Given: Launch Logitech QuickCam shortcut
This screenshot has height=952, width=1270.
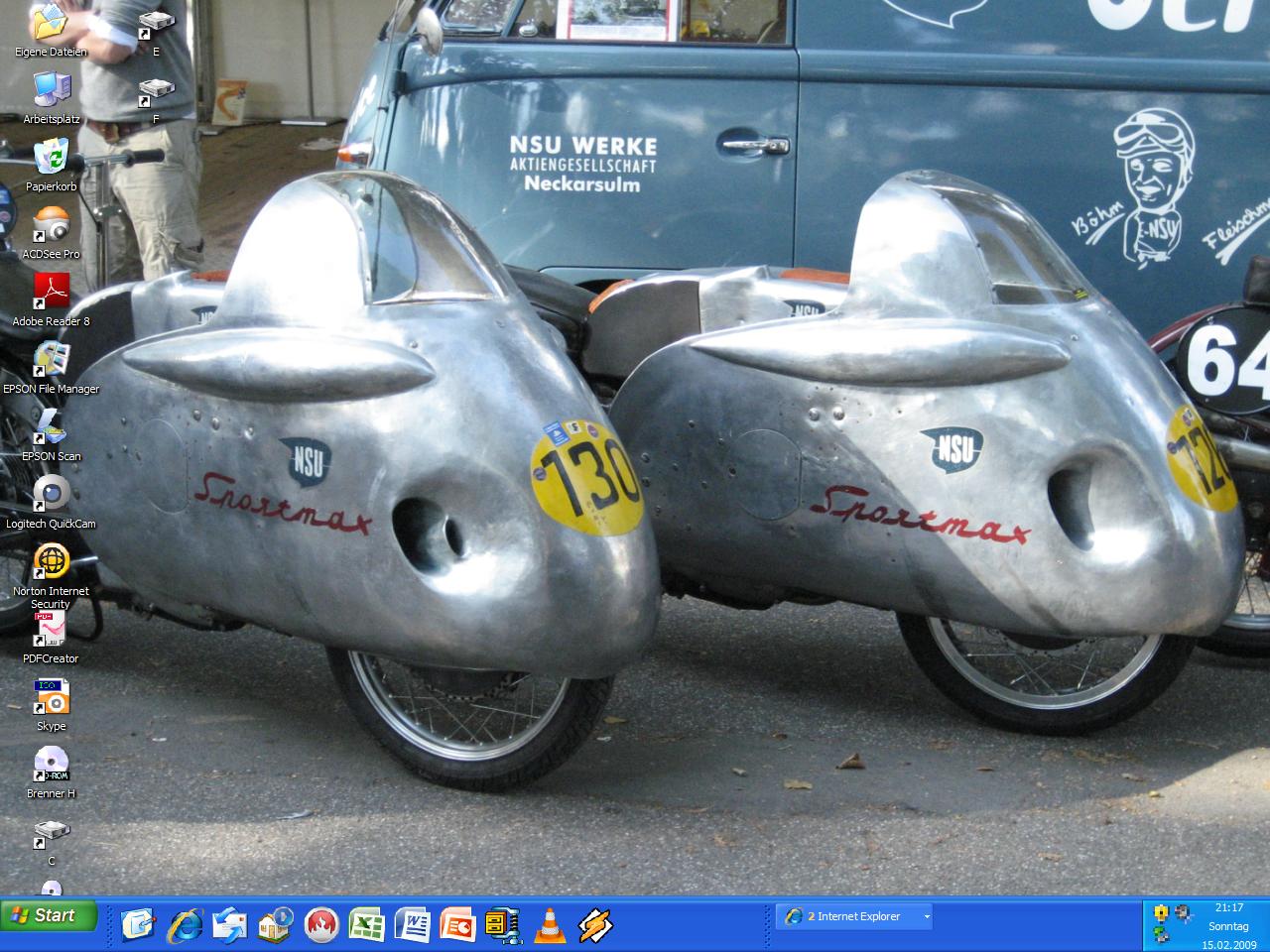Looking at the screenshot, I should coord(51,495).
